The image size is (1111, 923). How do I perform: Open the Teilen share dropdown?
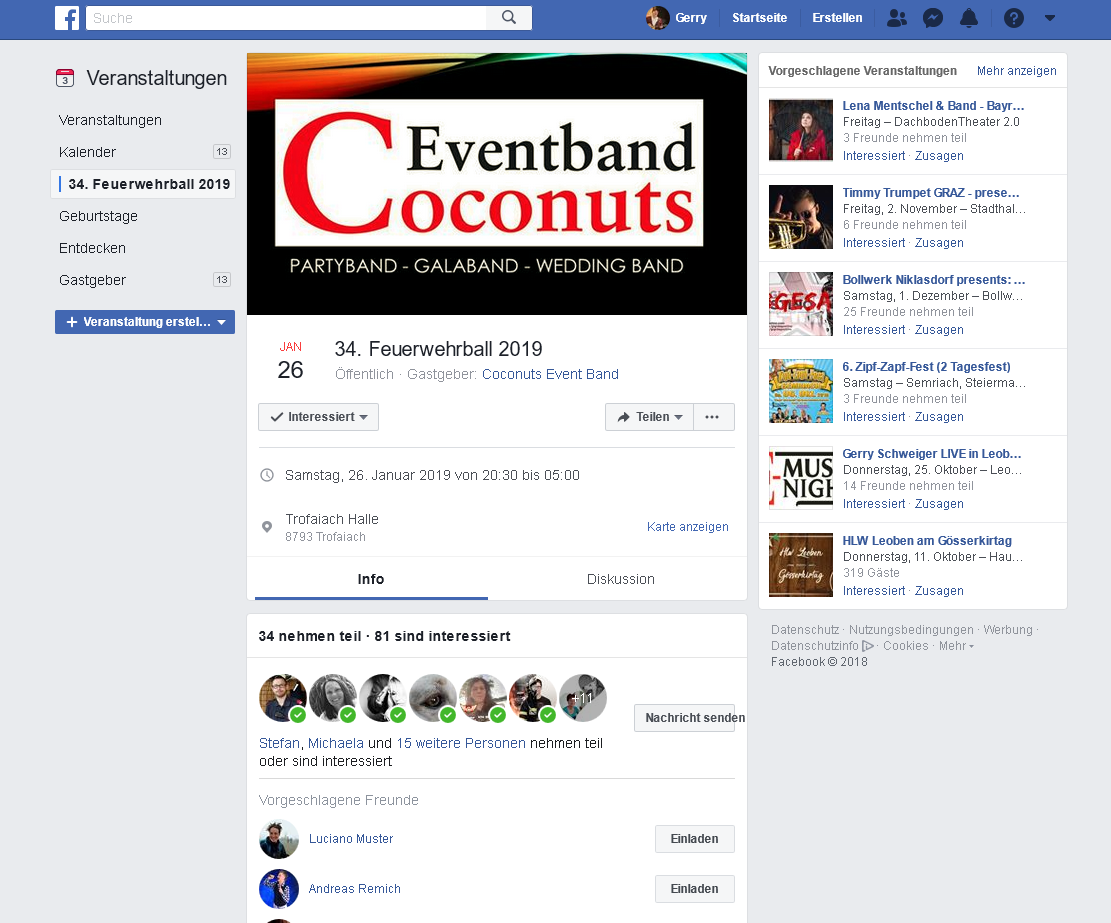pos(649,417)
